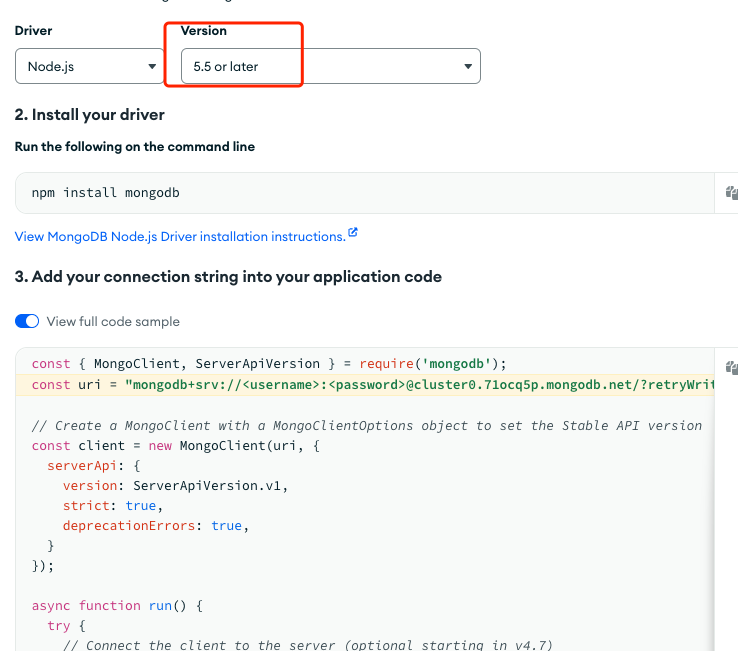
Task: Click the "3. Add your connection string" heading
Action: (x=228, y=276)
